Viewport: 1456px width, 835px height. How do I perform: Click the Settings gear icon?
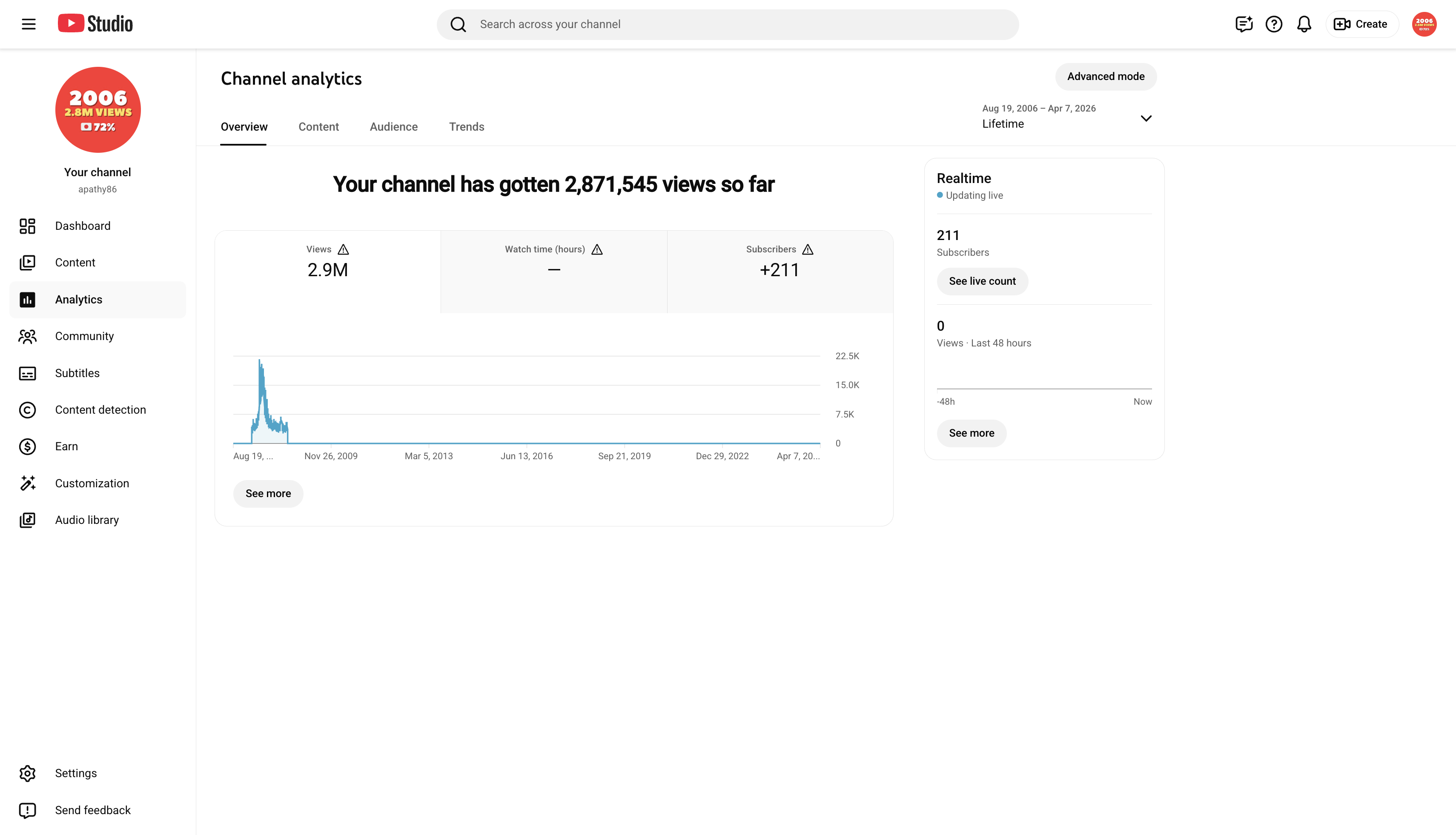click(28, 773)
